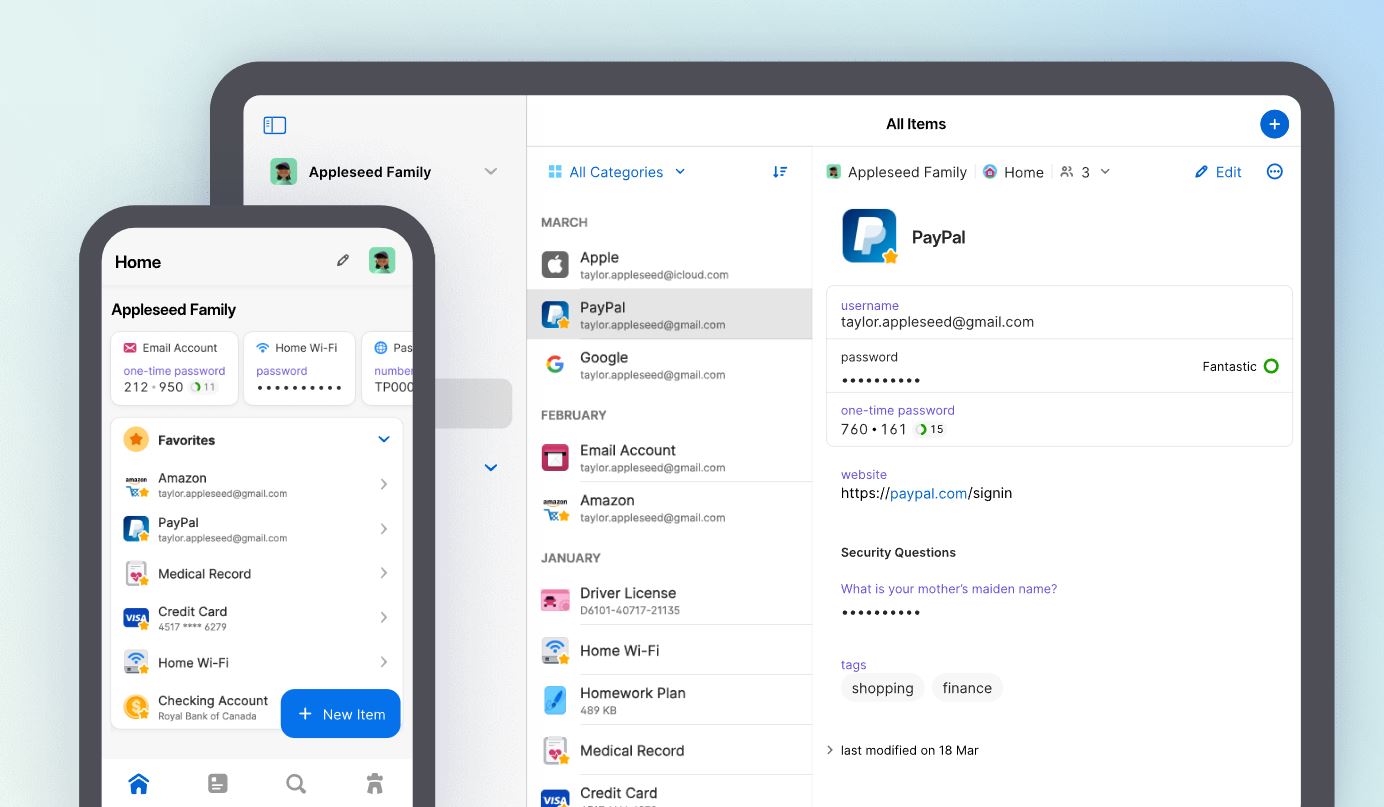Click the Visa Credit Card icon in tablet list
Screen dimensions: 1384x807
point(555,798)
